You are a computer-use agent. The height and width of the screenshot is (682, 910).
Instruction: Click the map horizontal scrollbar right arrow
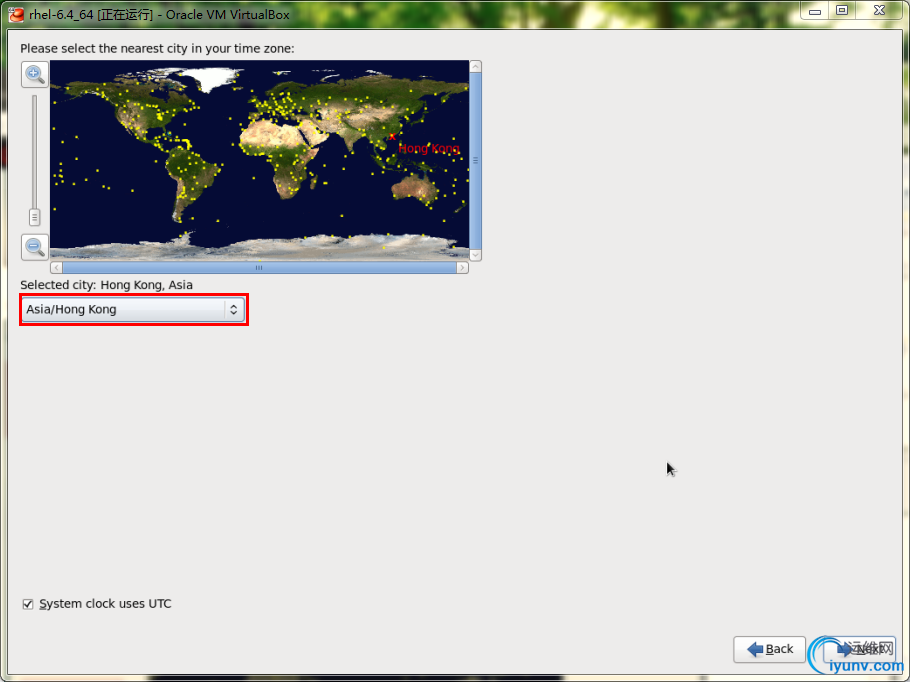click(x=462, y=268)
